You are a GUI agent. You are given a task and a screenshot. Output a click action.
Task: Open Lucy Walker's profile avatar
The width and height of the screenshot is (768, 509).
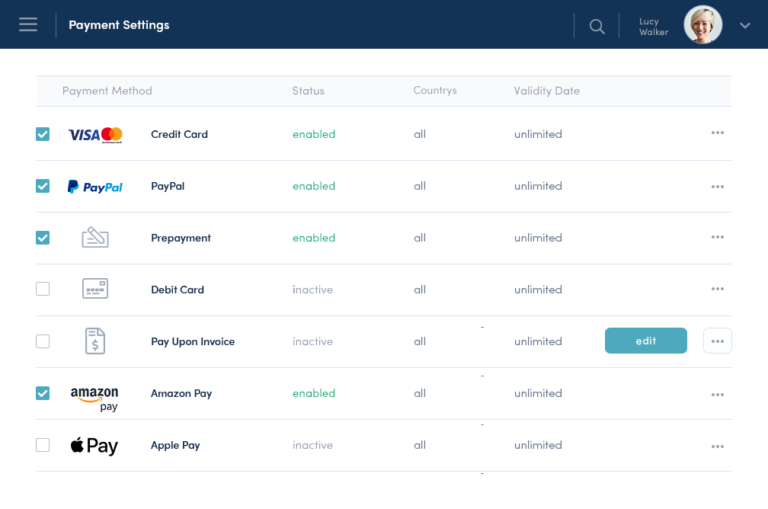tap(703, 25)
